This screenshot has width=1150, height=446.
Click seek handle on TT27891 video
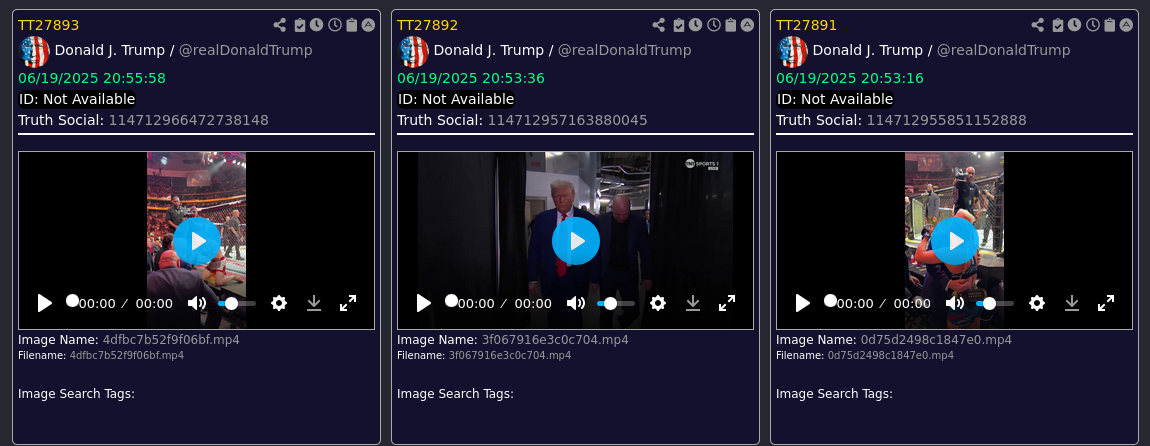coord(830,301)
